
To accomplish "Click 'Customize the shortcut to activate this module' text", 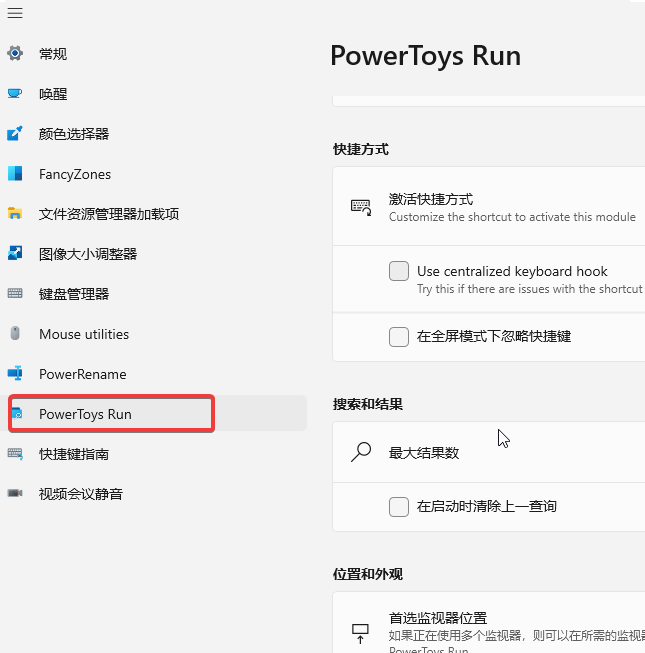I will tap(512, 217).
